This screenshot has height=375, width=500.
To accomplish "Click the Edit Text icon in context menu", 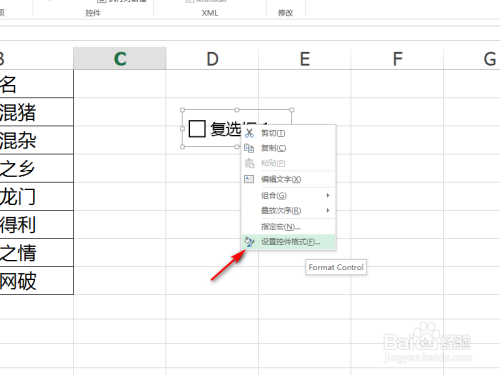I will pos(249,179).
